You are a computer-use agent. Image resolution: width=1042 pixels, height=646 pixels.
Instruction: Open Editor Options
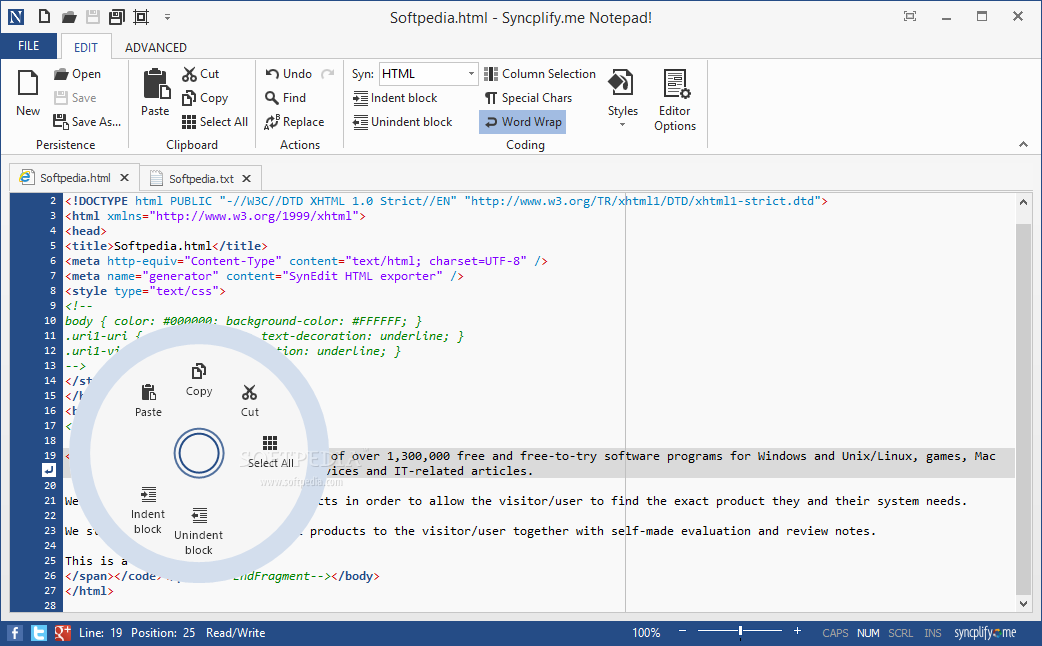[x=675, y=100]
